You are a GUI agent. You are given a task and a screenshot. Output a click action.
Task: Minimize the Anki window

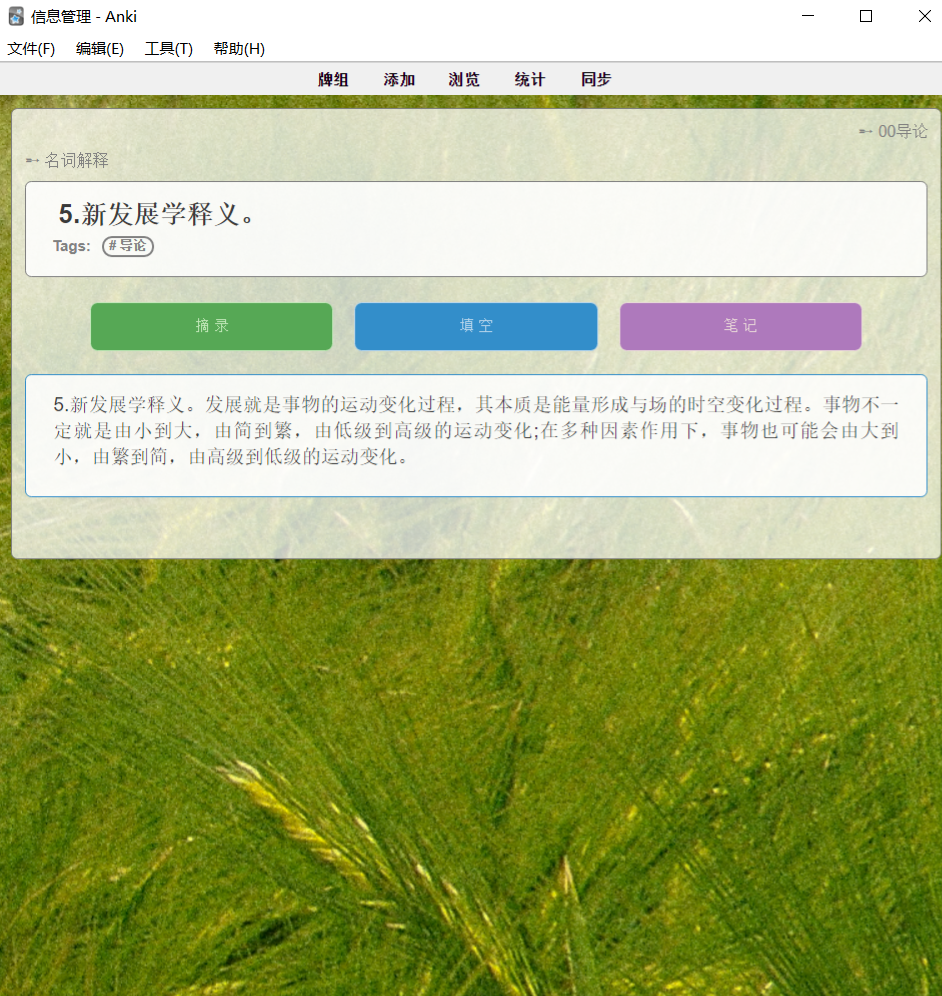[808, 16]
